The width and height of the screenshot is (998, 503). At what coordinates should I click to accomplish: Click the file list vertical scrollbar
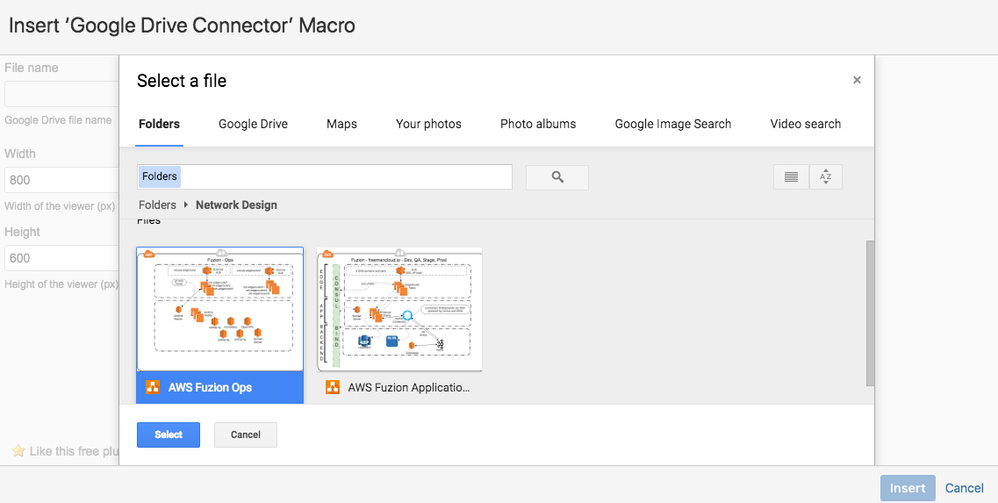coord(870,313)
